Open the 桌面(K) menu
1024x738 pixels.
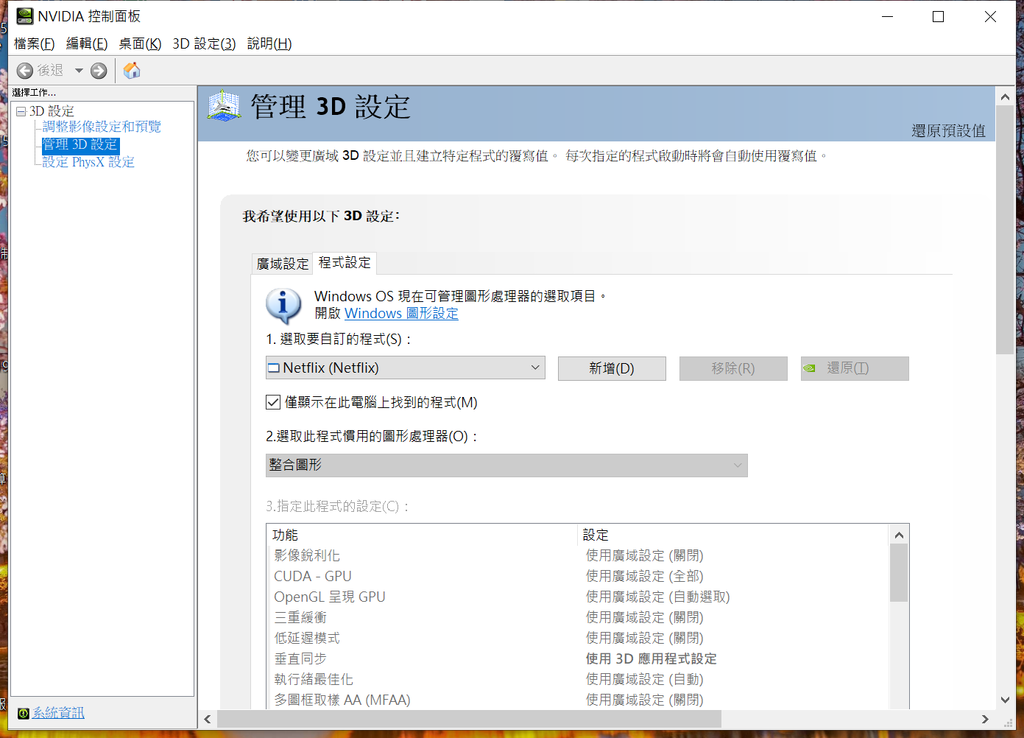pos(140,44)
